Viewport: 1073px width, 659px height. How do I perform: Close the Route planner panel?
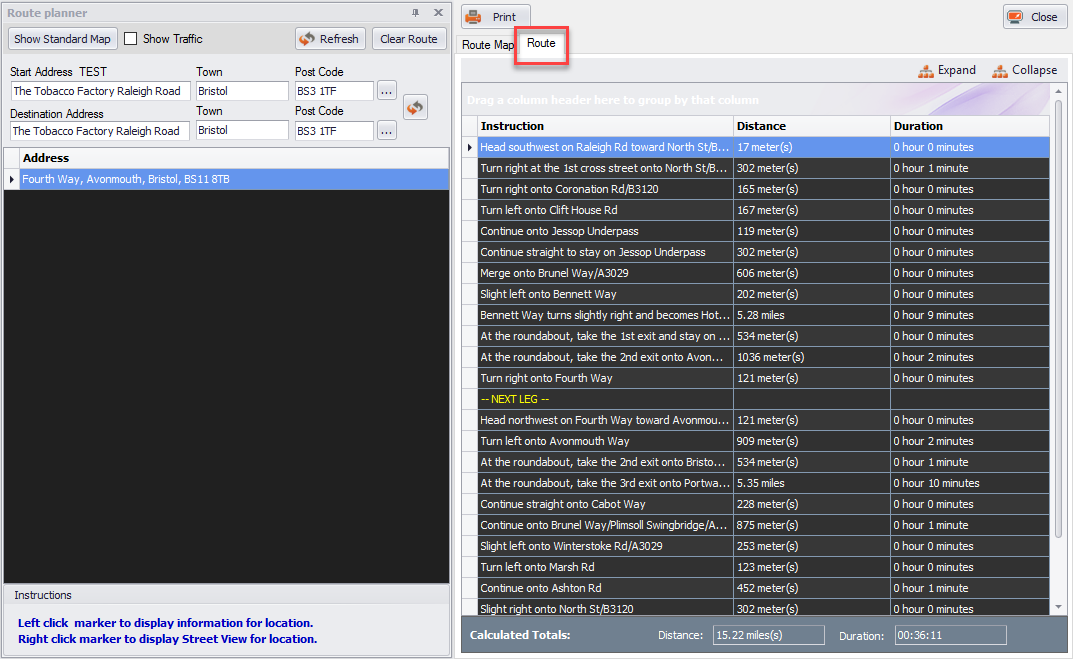[x=439, y=12]
